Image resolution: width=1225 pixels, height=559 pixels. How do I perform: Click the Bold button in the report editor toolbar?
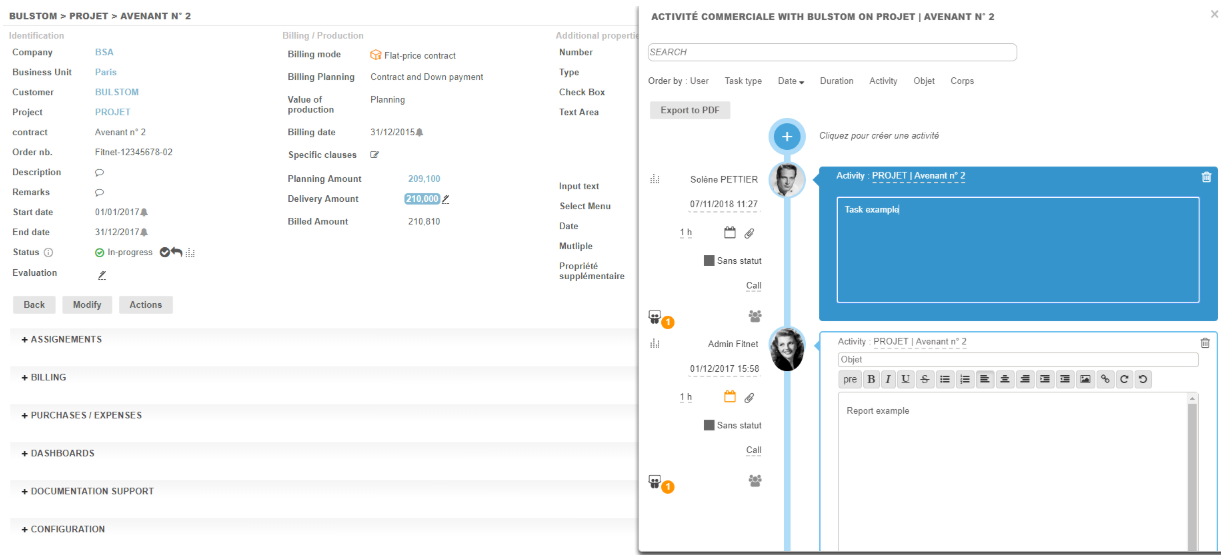point(871,379)
